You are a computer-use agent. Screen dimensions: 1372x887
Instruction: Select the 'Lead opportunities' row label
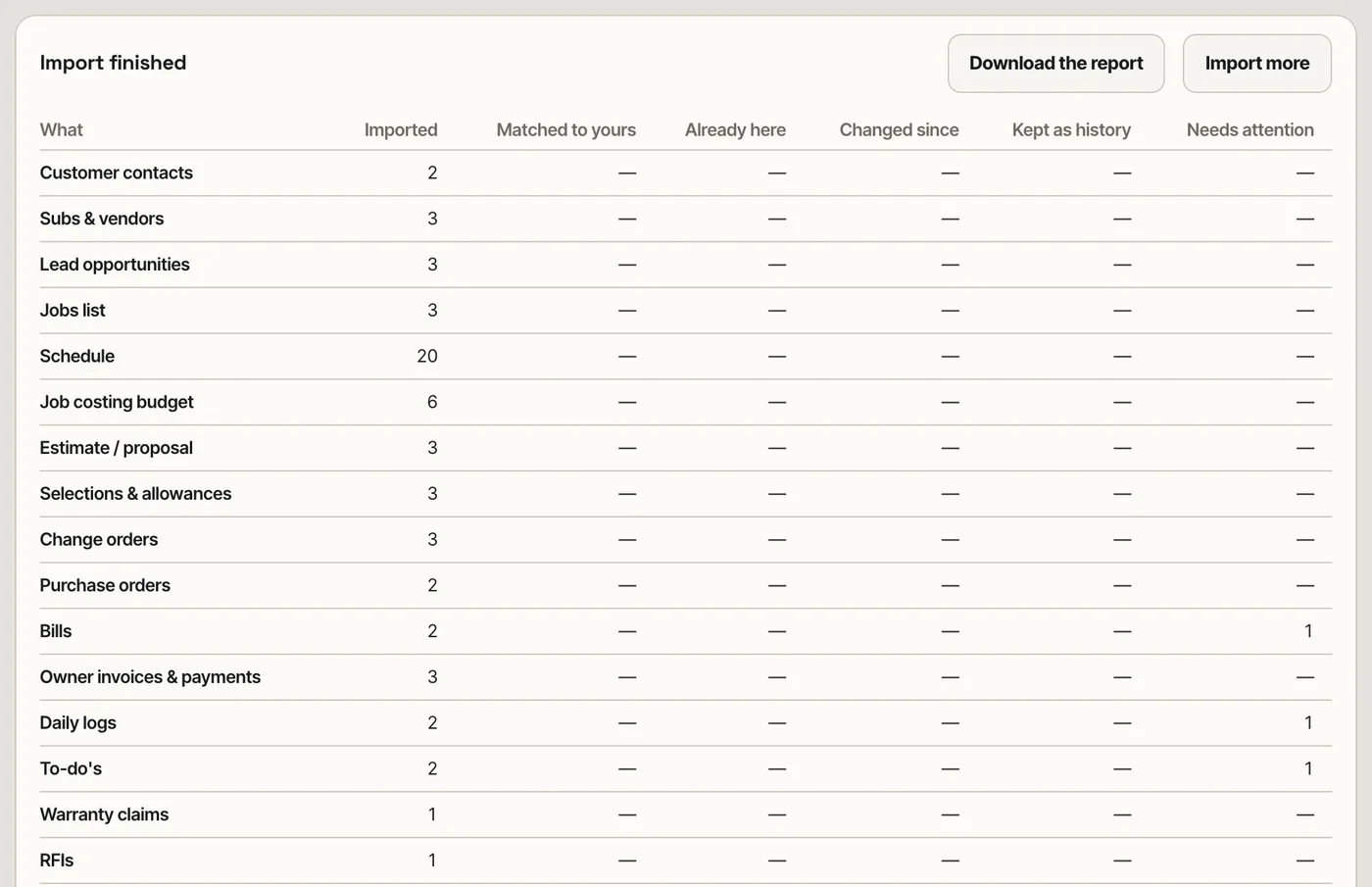115,265
